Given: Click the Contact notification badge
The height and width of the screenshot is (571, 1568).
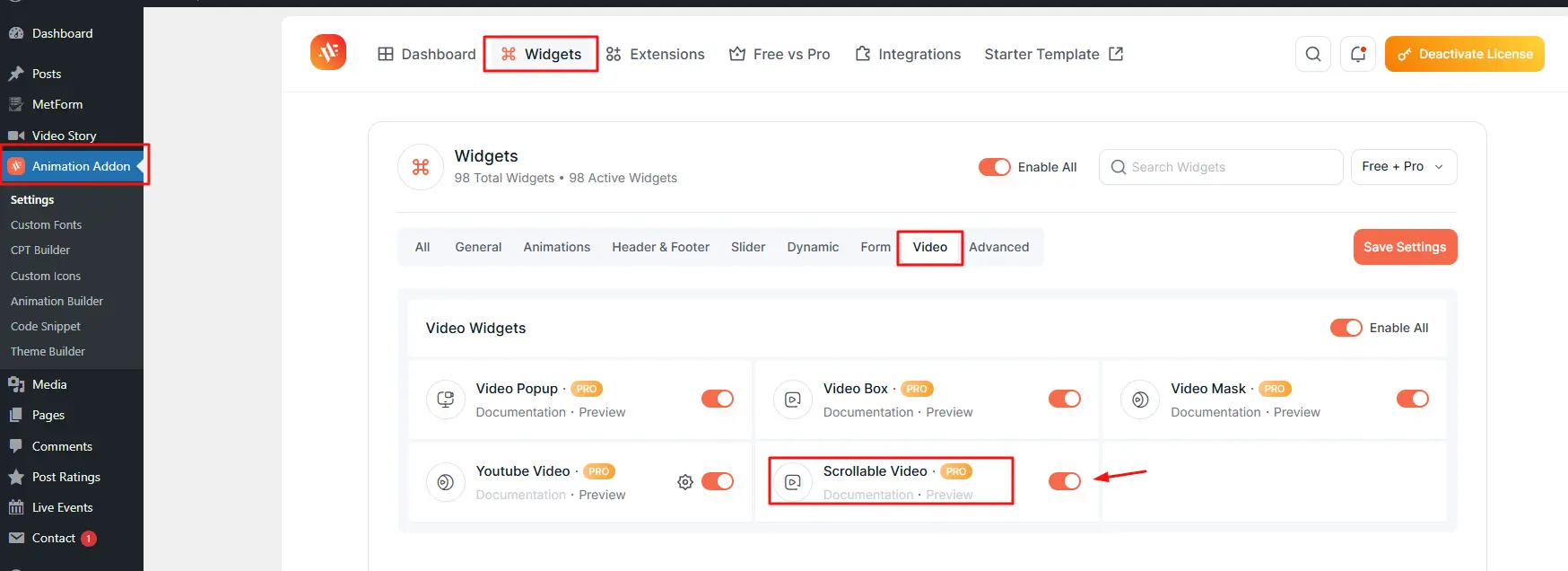Looking at the screenshot, I should point(89,539).
